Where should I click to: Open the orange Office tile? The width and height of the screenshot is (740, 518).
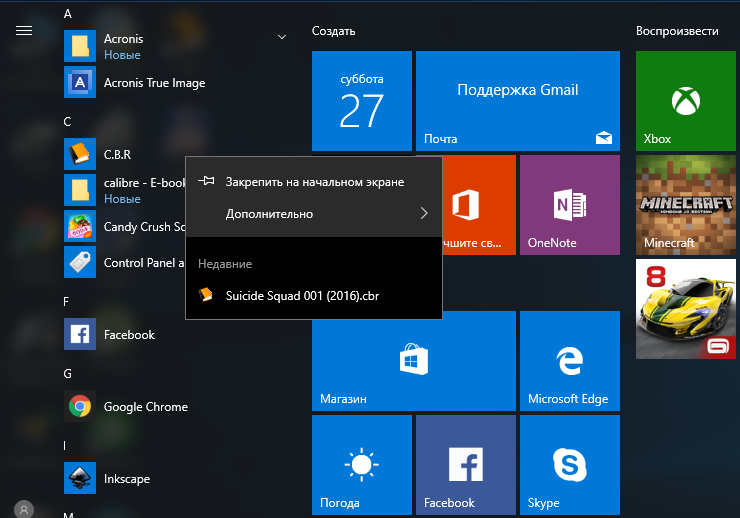pyautogui.click(x=479, y=205)
